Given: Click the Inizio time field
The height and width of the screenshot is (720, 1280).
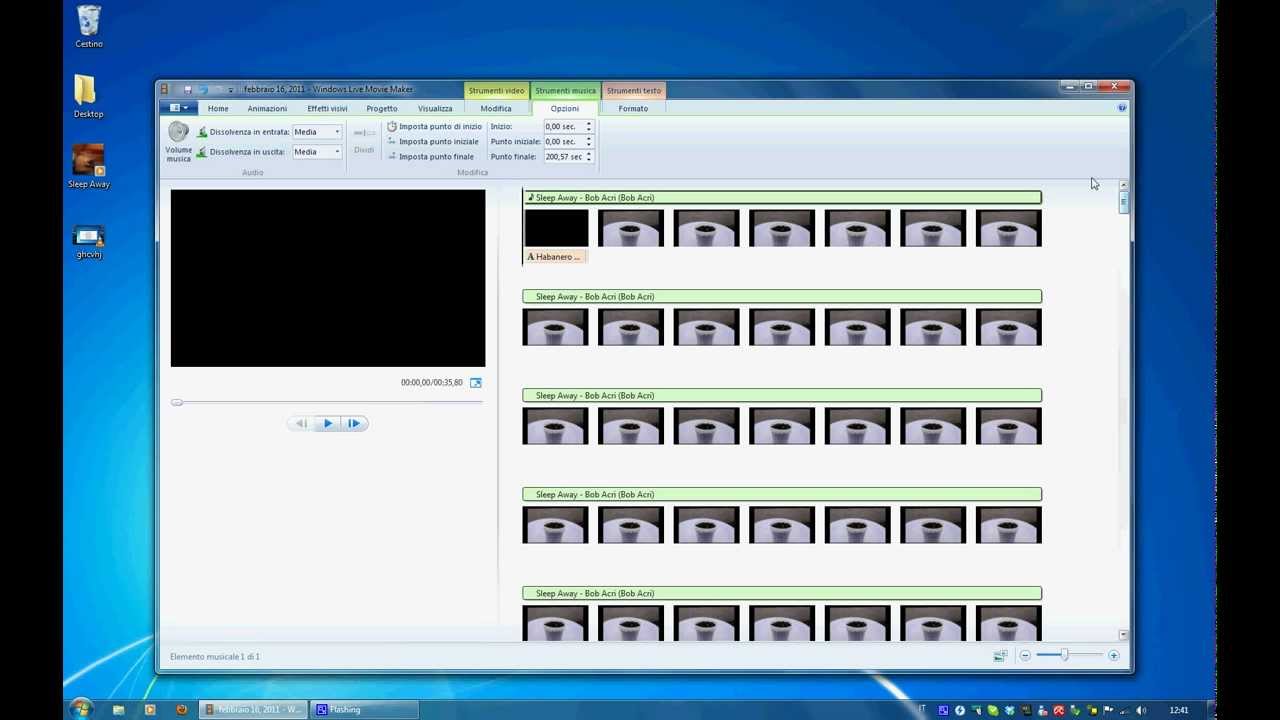Looking at the screenshot, I should pyautogui.click(x=564, y=127).
